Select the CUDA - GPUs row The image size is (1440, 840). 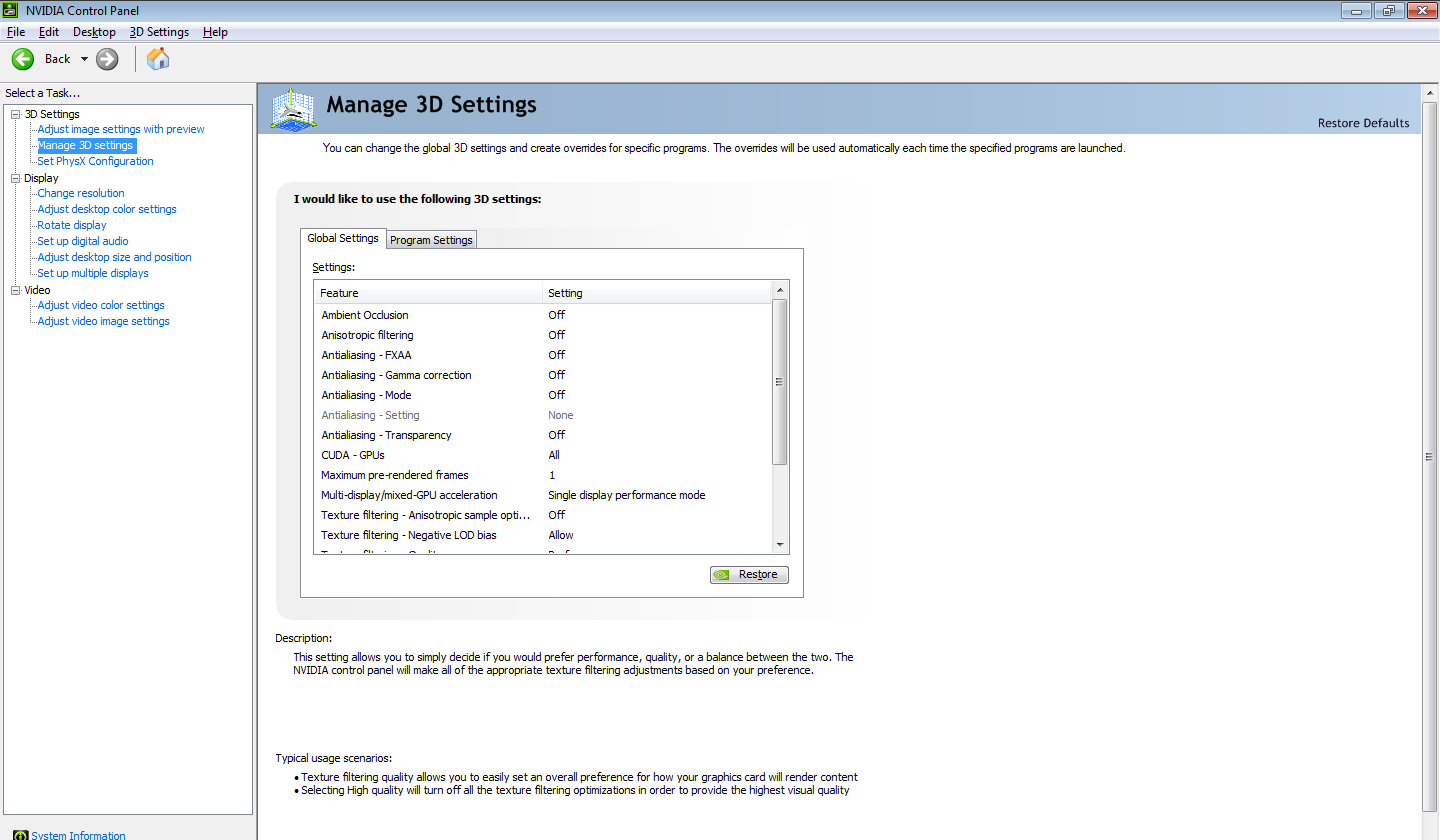(543, 455)
